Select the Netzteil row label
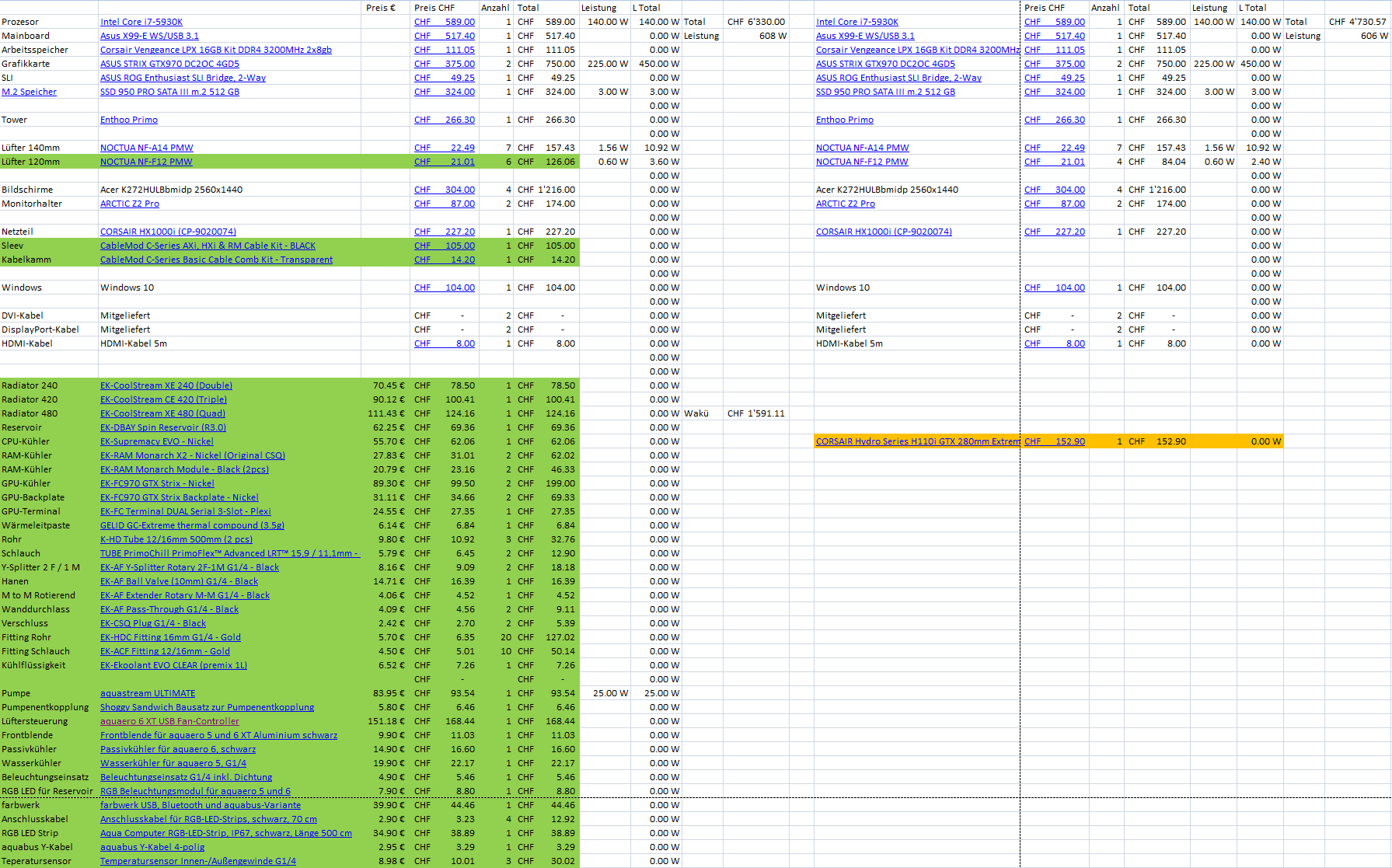Viewport: 1392px width, 868px height. click(x=17, y=232)
